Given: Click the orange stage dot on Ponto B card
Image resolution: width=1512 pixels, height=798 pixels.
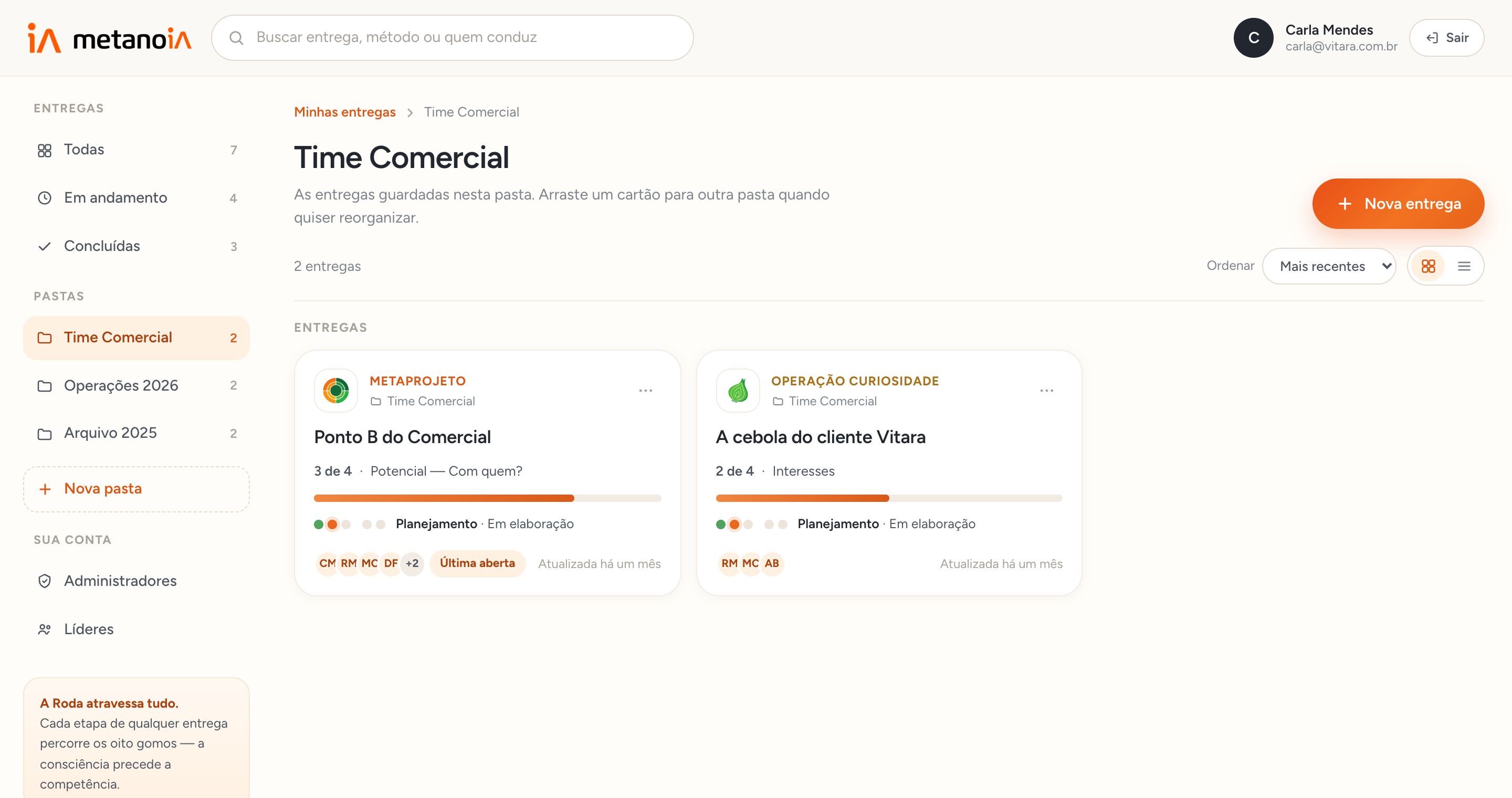Looking at the screenshot, I should pyautogui.click(x=332, y=524).
